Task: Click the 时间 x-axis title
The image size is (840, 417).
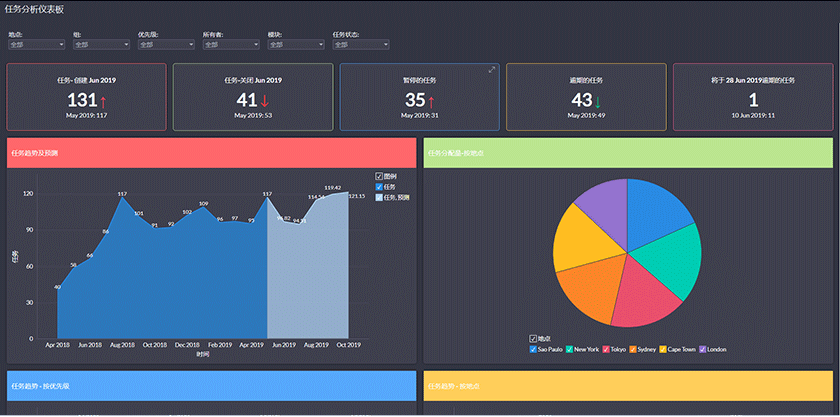Action: click(x=202, y=354)
